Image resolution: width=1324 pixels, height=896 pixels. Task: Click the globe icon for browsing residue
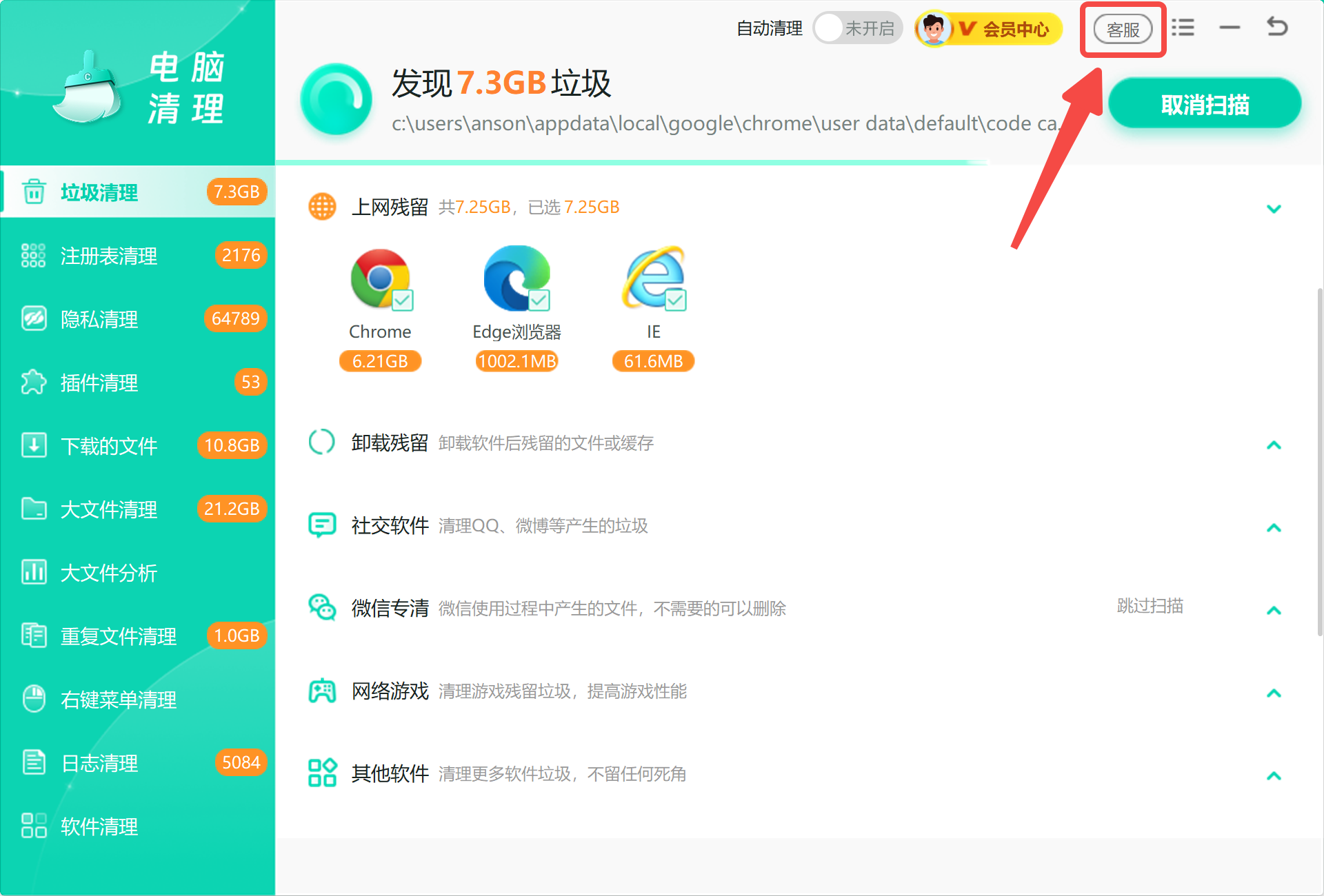322,207
